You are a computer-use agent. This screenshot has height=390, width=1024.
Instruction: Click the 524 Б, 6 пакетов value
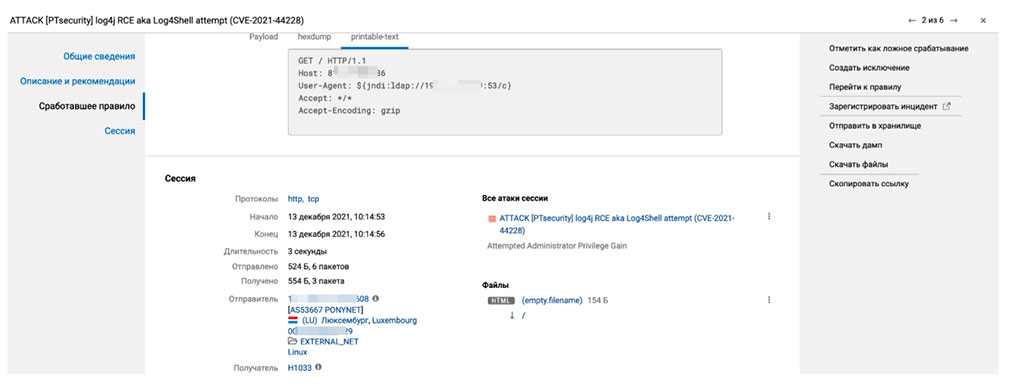319,267
